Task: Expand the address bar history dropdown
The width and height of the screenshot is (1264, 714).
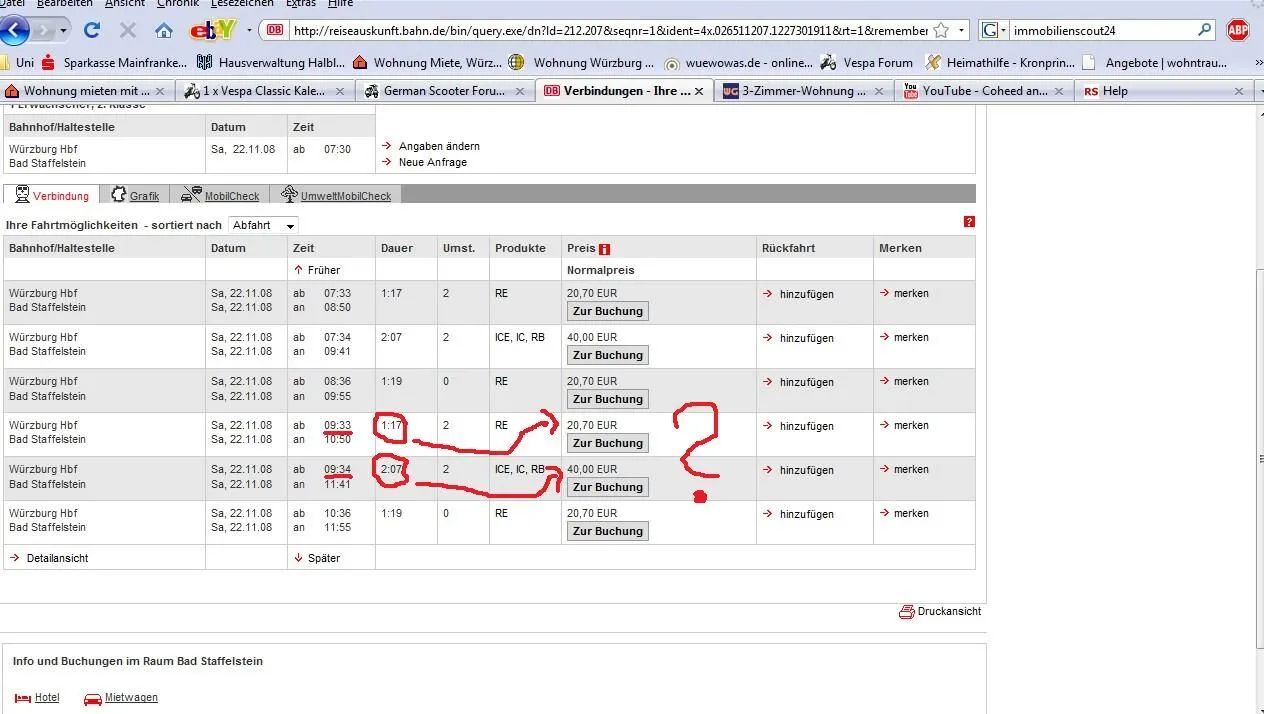Action: coord(961,31)
